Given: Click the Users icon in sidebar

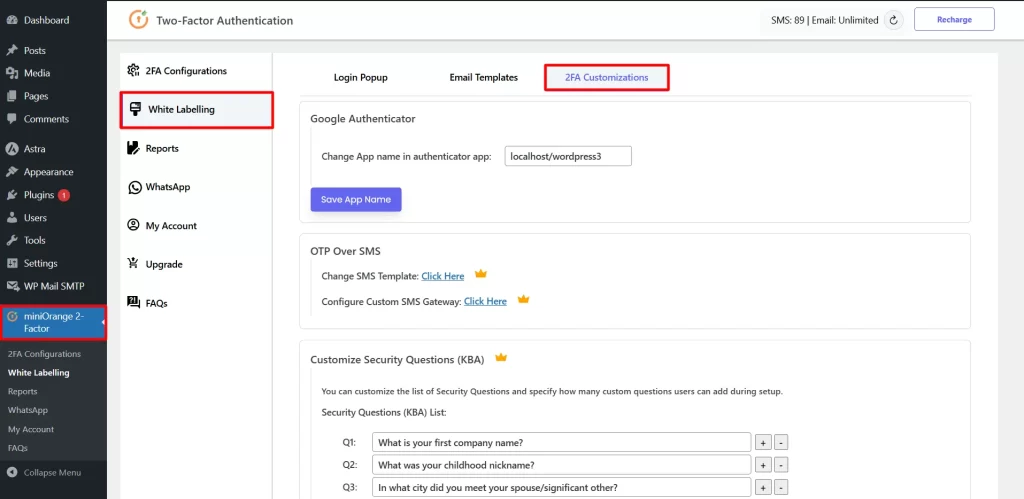Looking at the screenshot, I should pos(12,217).
